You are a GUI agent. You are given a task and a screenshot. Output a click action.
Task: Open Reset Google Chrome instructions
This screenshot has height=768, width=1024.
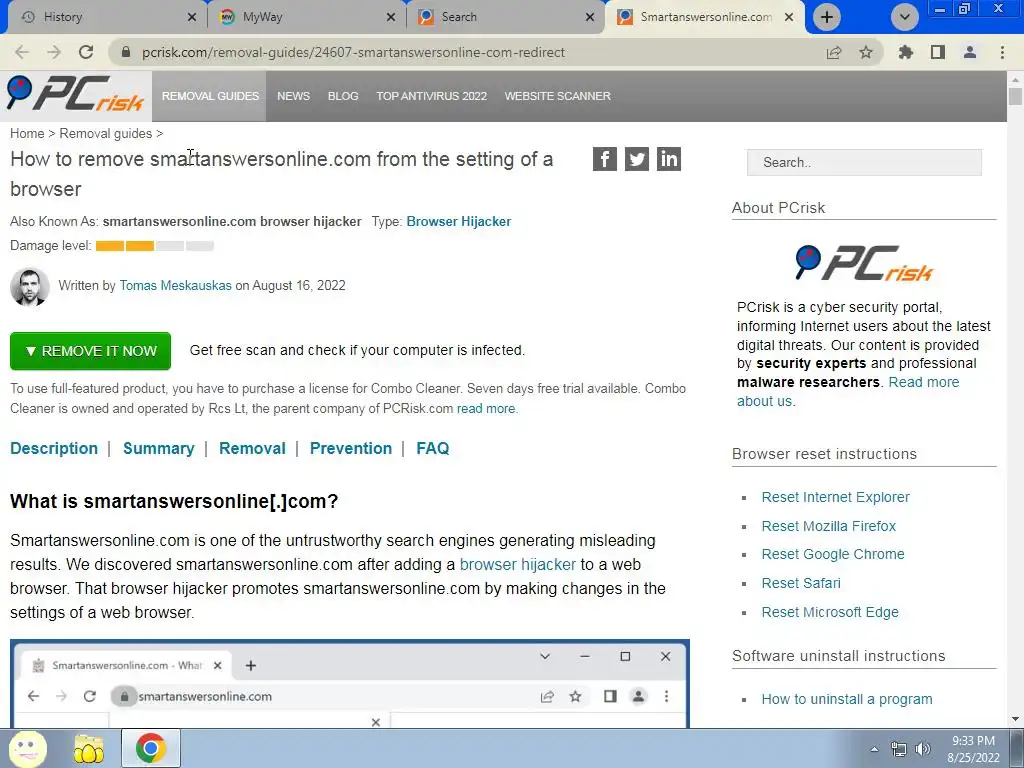[x=833, y=554]
